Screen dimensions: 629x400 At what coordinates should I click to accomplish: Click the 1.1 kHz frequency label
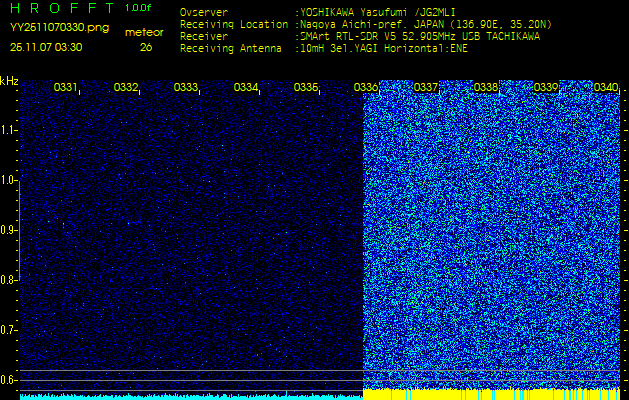(8, 130)
